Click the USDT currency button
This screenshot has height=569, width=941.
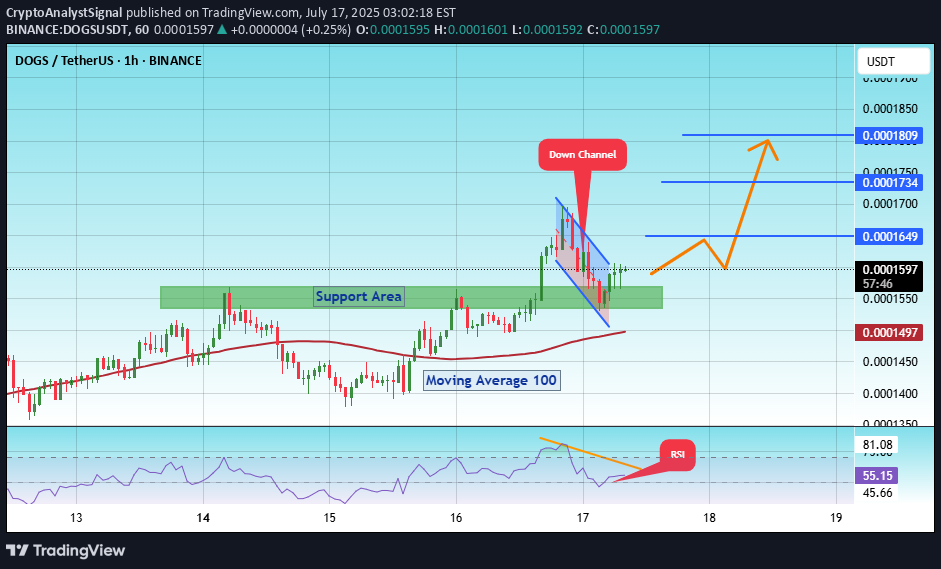(894, 61)
